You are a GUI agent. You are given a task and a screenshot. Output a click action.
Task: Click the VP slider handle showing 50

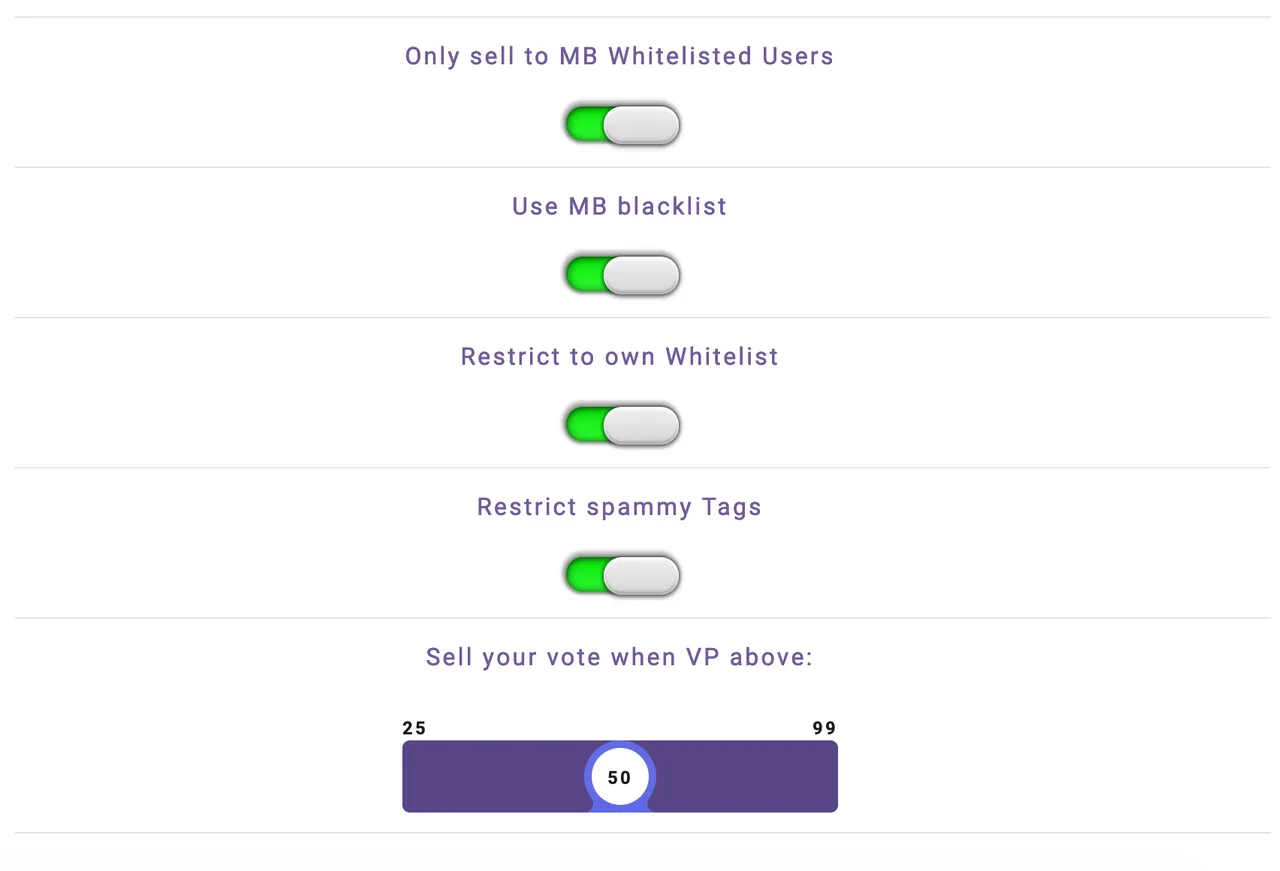coord(619,777)
